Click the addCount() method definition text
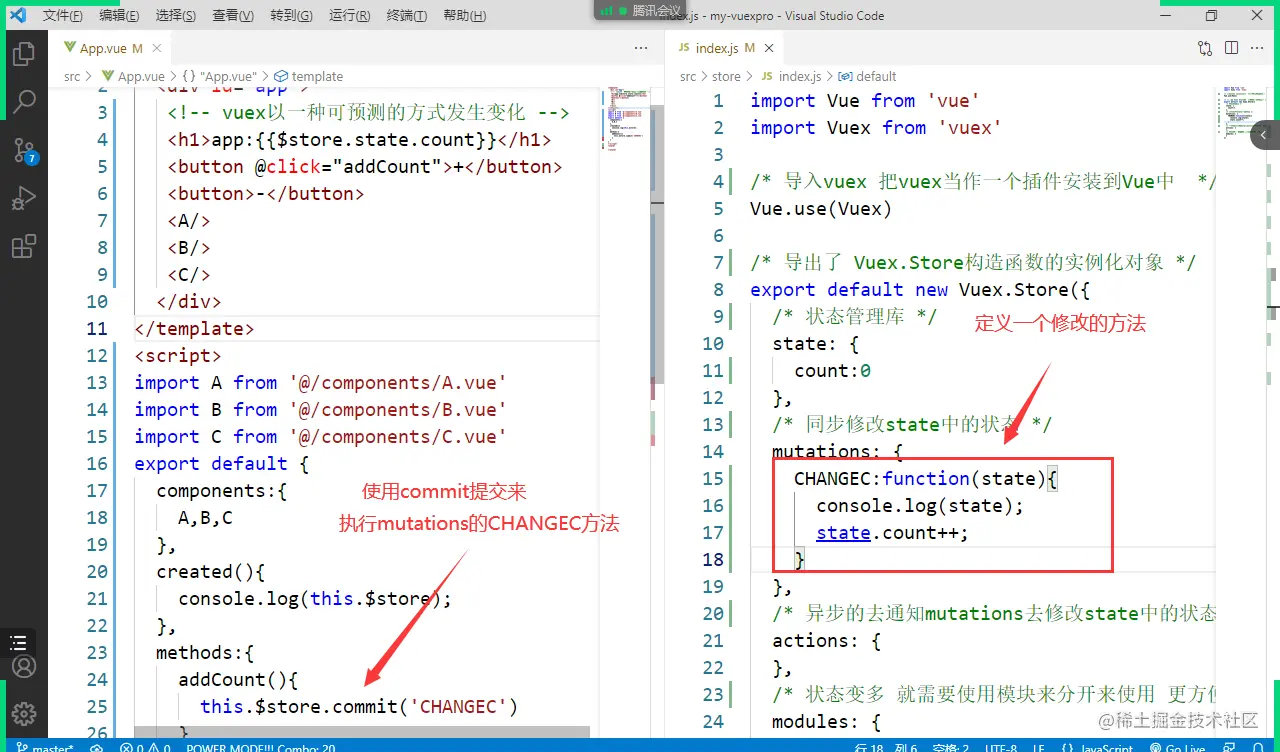Screen dimensions: 1280x752 click(239, 680)
